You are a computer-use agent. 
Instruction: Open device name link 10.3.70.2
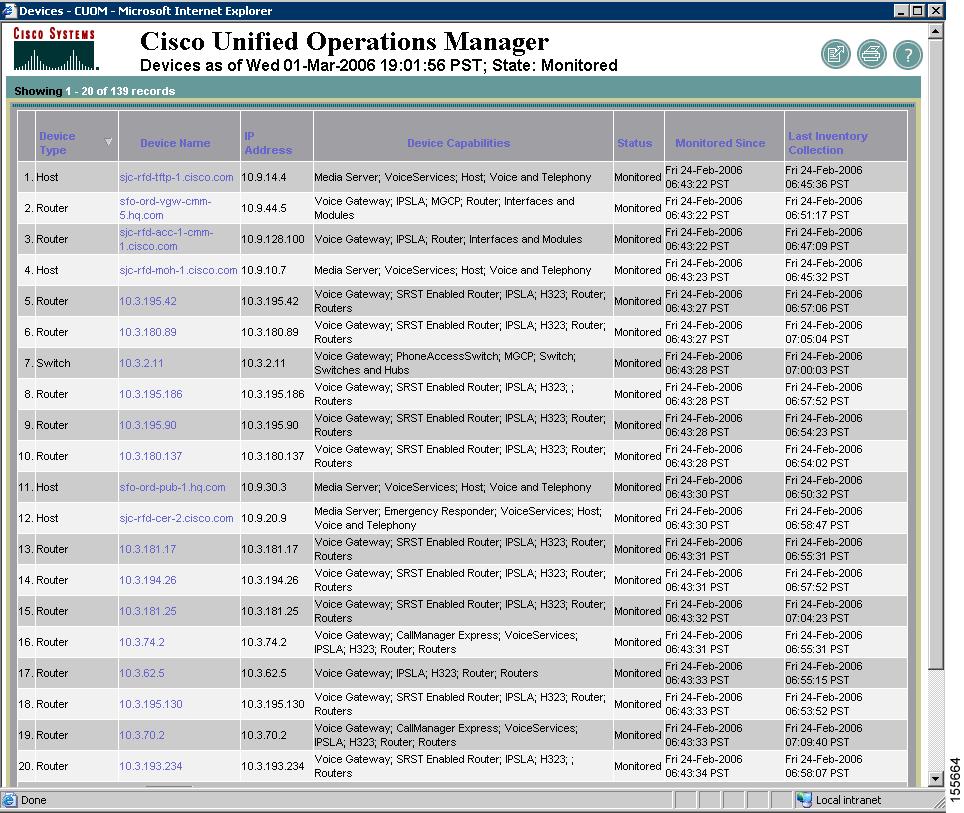142,735
